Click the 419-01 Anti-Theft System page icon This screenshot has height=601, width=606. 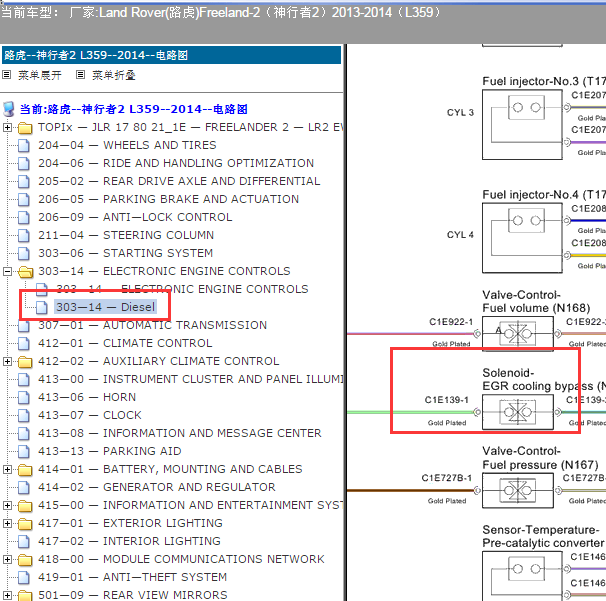[24, 577]
